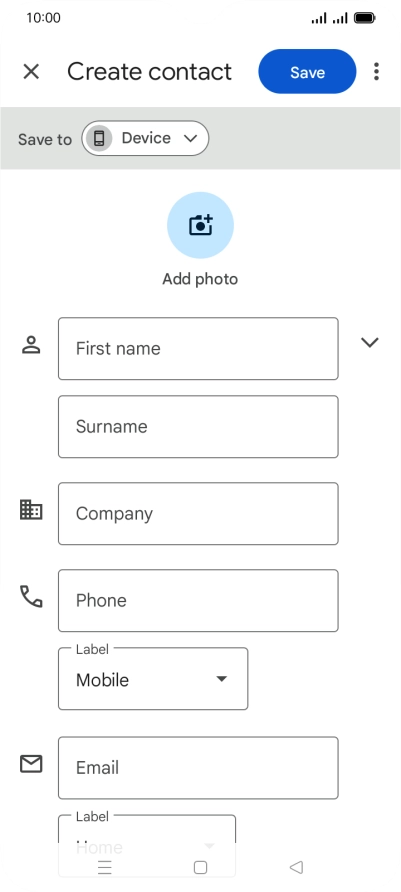Open the three-dot overflow menu
401x892 pixels.
[x=376, y=72]
